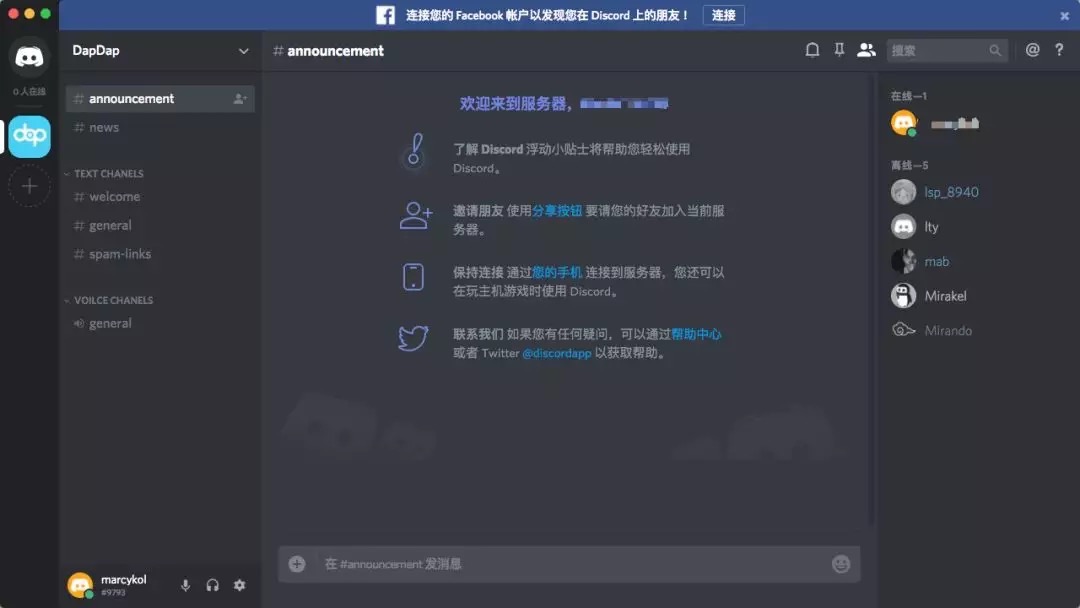
Task: Click marcykol user avatar at bottom
Action: (80, 585)
